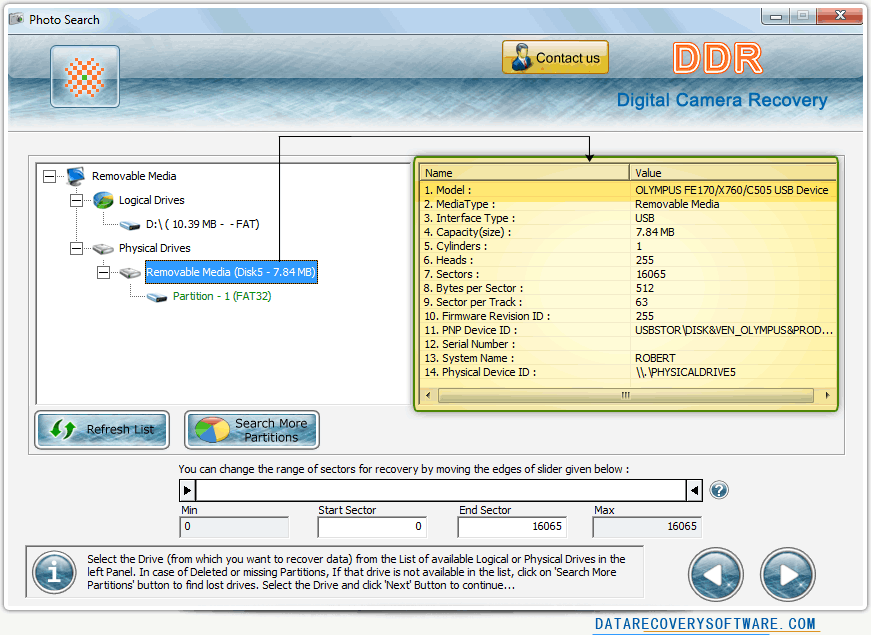The image size is (871, 635).
Task: Select the '11. PNP Device ID :' row
Action: click(628, 331)
